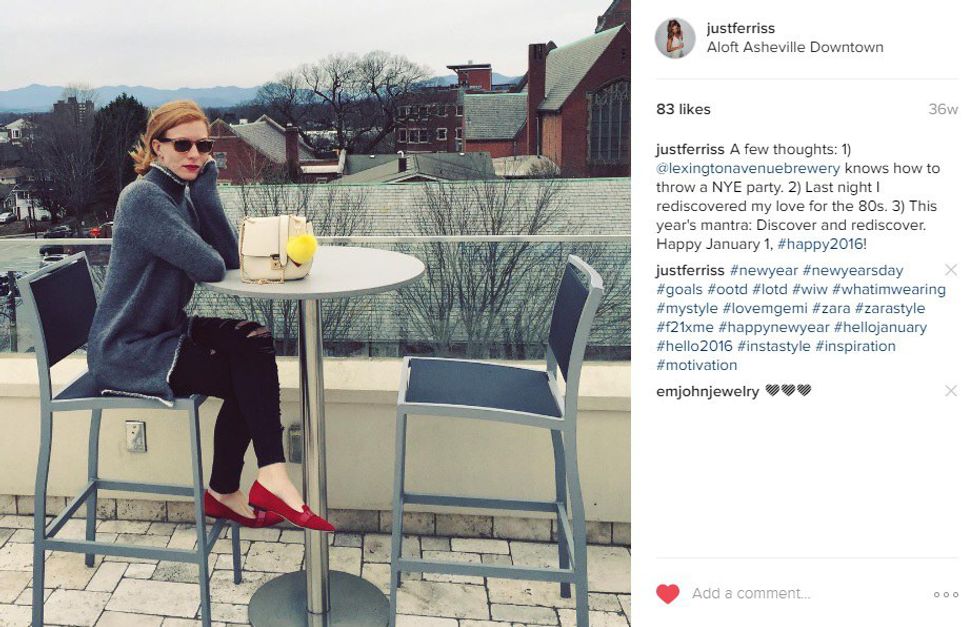Open the @lexingtonavenuebrewery mention
Image resolution: width=980 pixels, height=627 pixels.
[748, 168]
